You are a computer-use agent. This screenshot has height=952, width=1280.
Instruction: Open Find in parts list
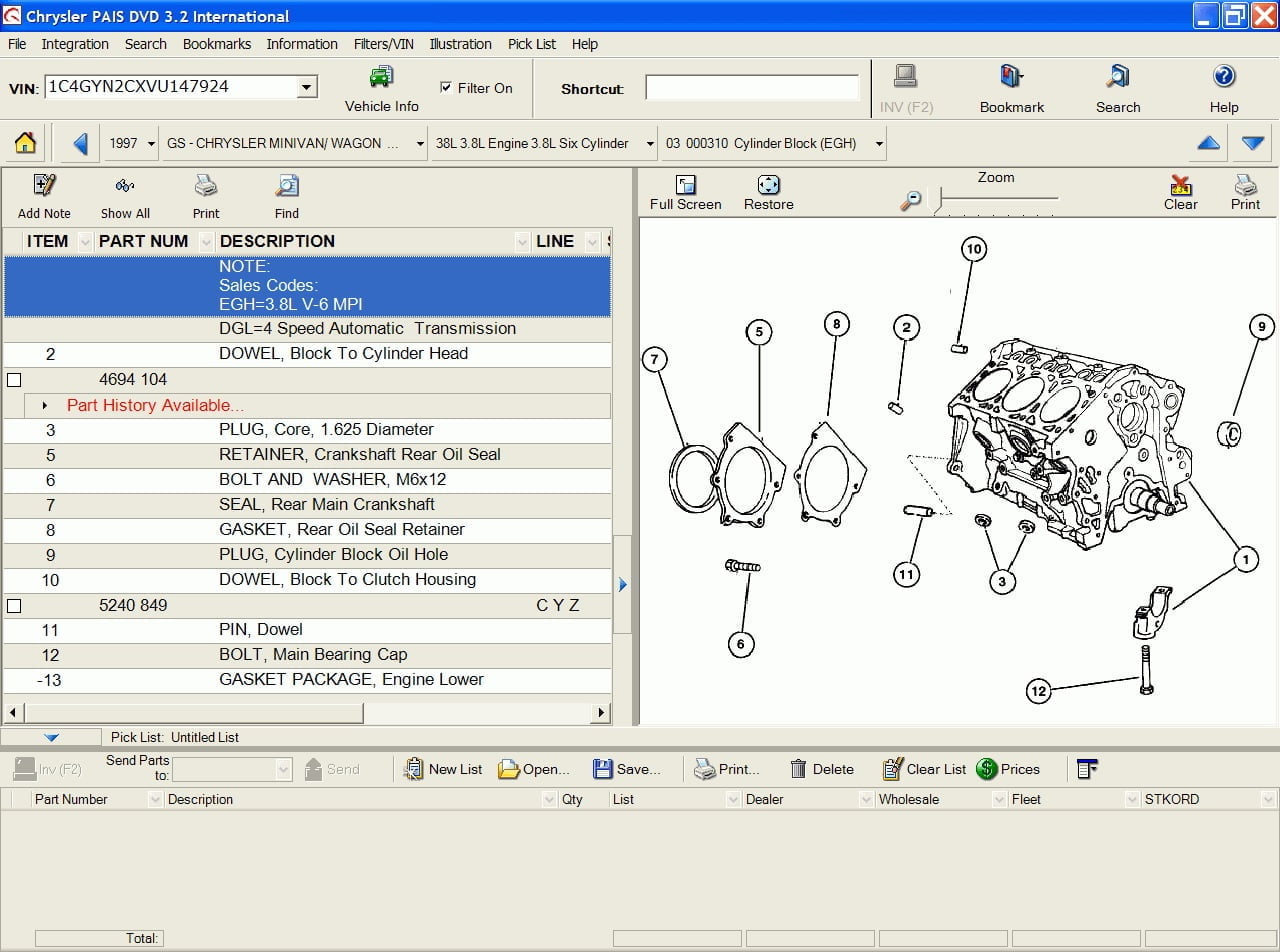pyautogui.click(x=287, y=186)
